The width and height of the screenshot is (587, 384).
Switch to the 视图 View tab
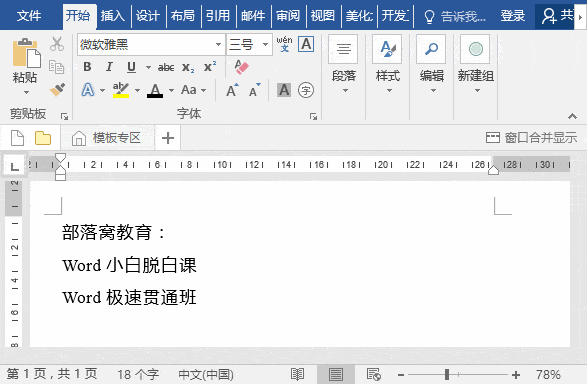[323, 16]
